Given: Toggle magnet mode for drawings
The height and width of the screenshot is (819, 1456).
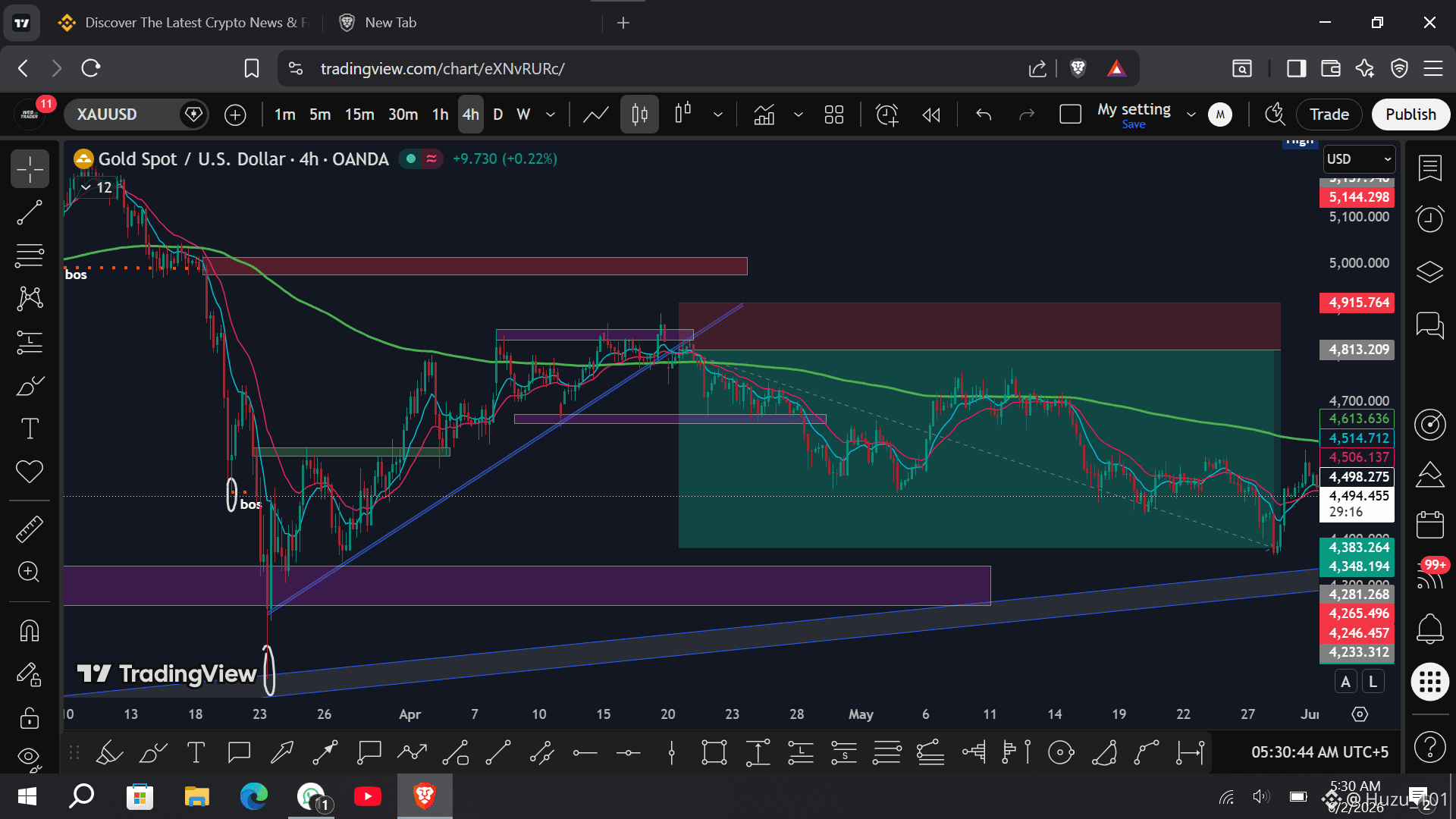Looking at the screenshot, I should (30, 631).
